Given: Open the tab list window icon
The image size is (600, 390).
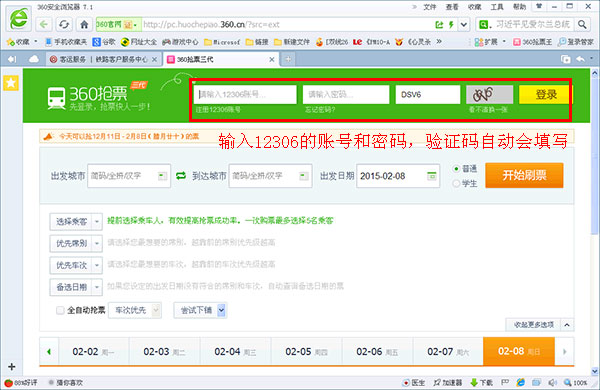Looking at the screenshot, I should [565, 59].
